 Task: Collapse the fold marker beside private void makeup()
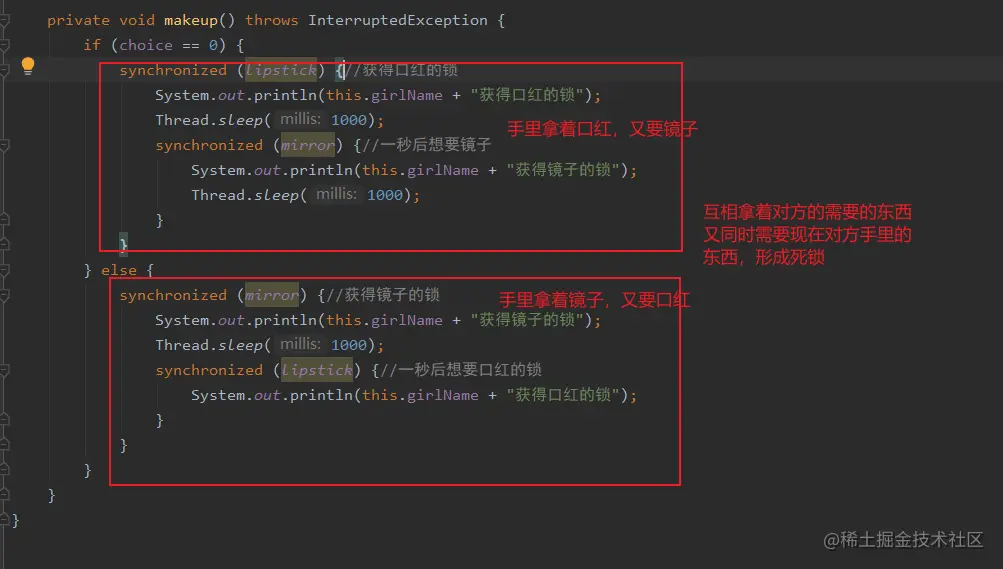[4, 20]
